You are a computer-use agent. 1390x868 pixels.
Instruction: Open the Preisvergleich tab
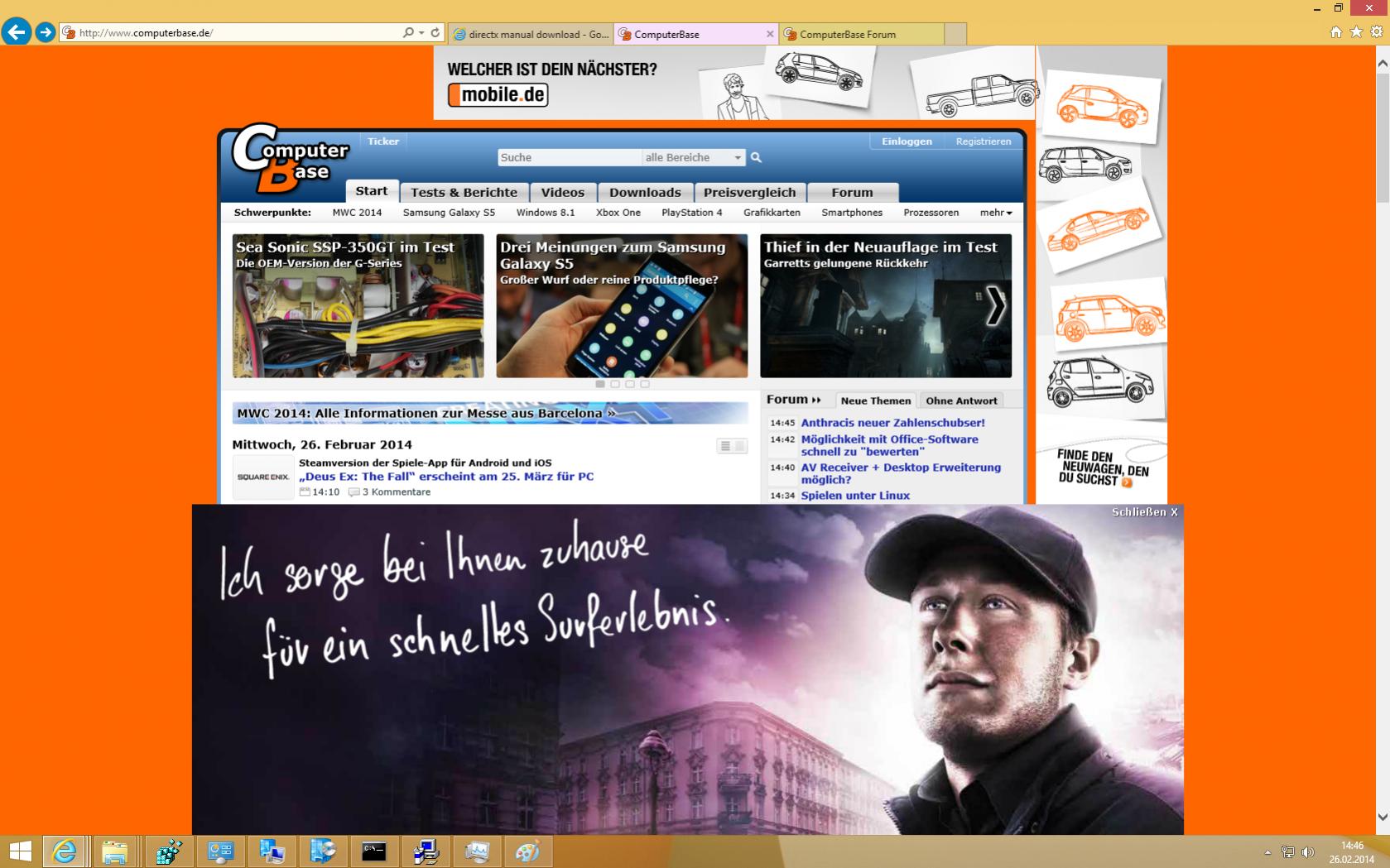pyautogui.click(x=750, y=192)
